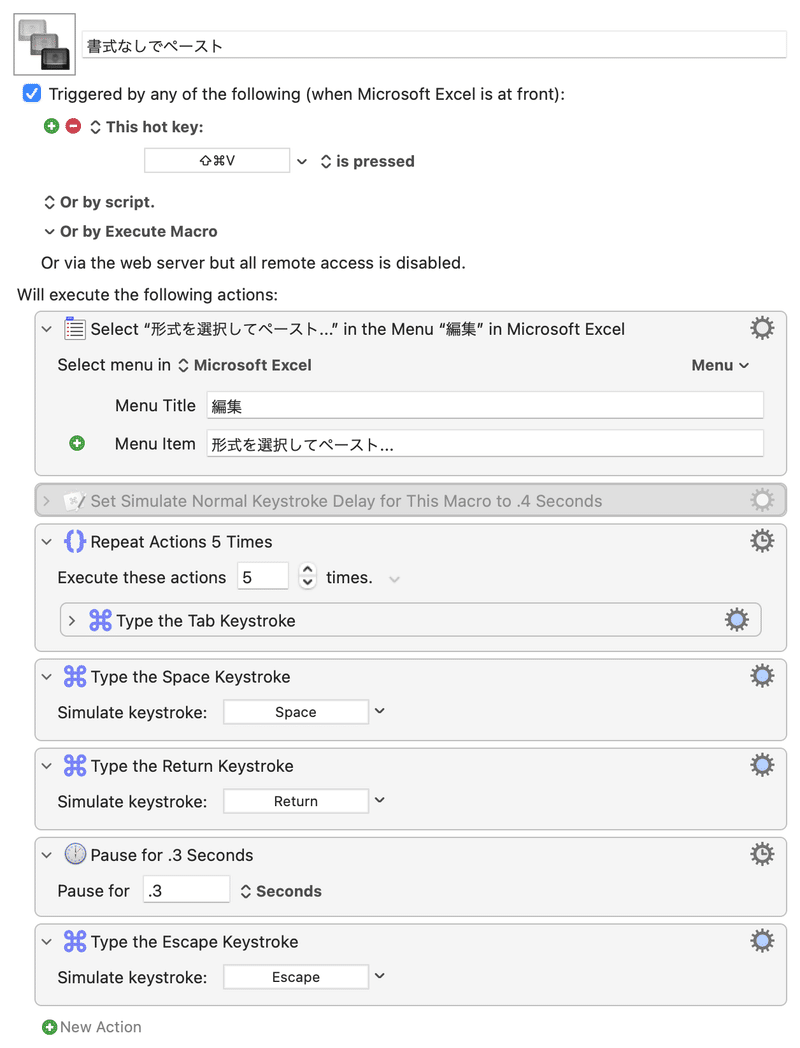This screenshot has height=1048, width=800.
Task: Toggle the Seconds unit selector for pause
Action: [281, 891]
